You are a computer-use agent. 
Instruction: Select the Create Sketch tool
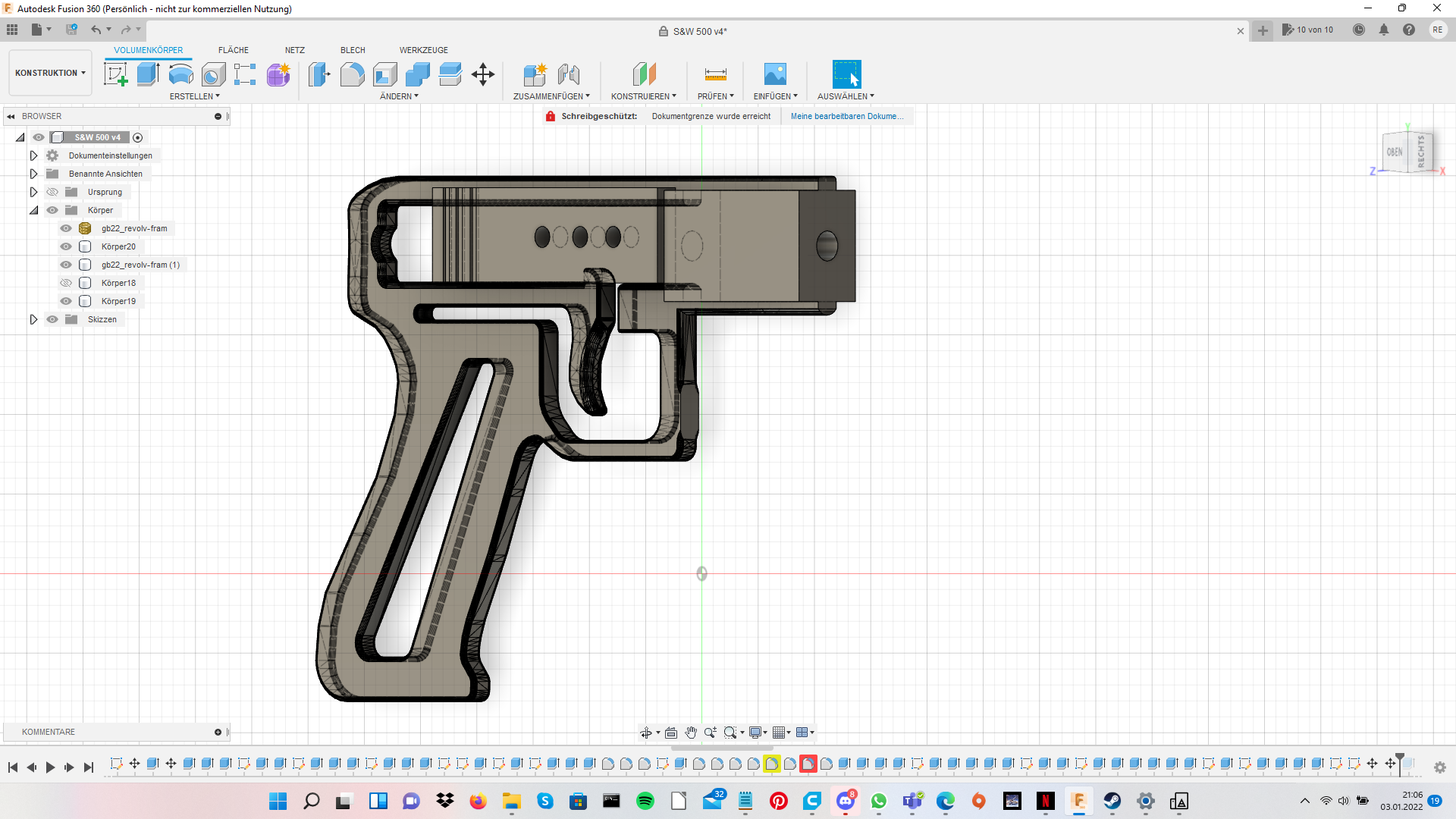coord(115,74)
